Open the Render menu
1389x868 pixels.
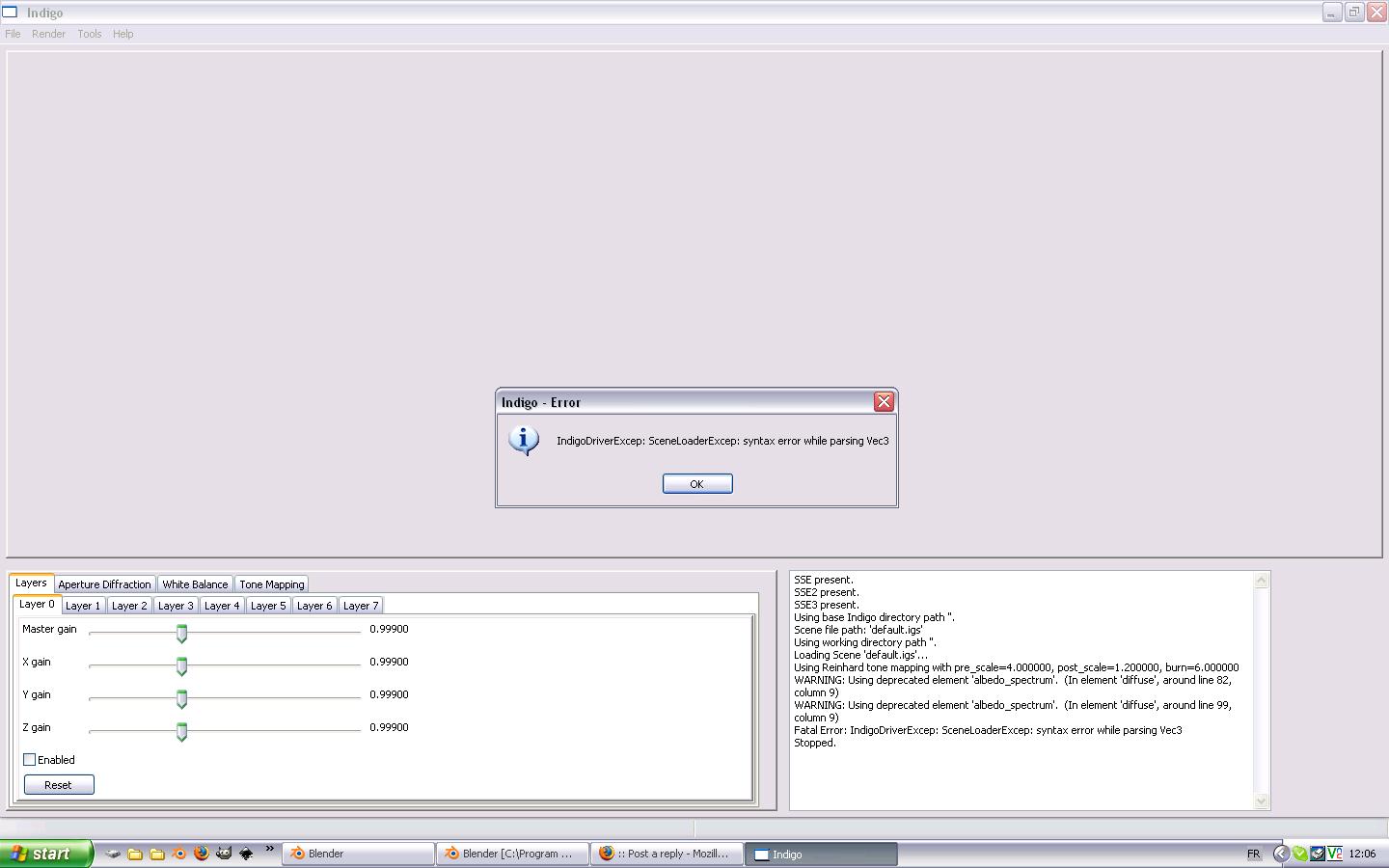coord(49,34)
